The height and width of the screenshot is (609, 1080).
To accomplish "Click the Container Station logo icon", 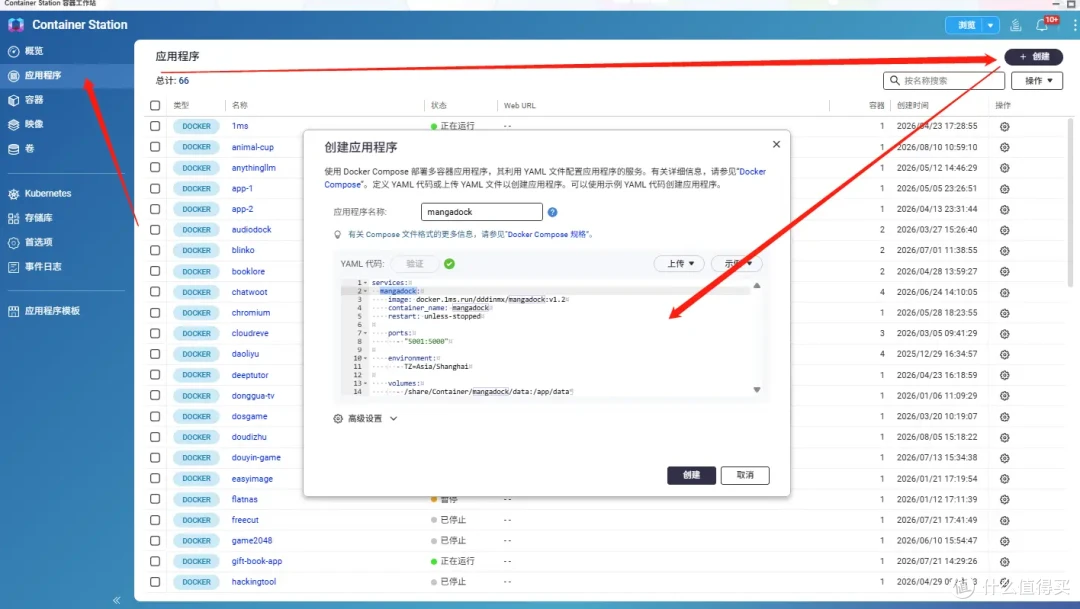I will click(x=16, y=25).
